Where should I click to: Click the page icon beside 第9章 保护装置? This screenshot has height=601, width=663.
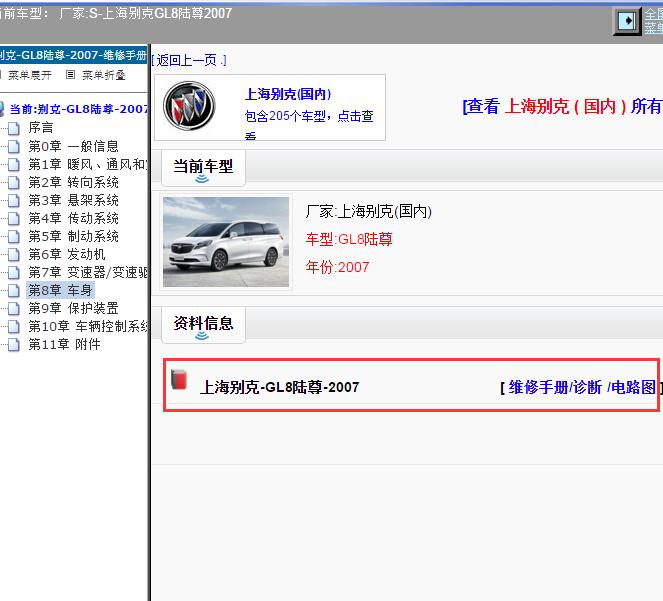tap(14, 308)
